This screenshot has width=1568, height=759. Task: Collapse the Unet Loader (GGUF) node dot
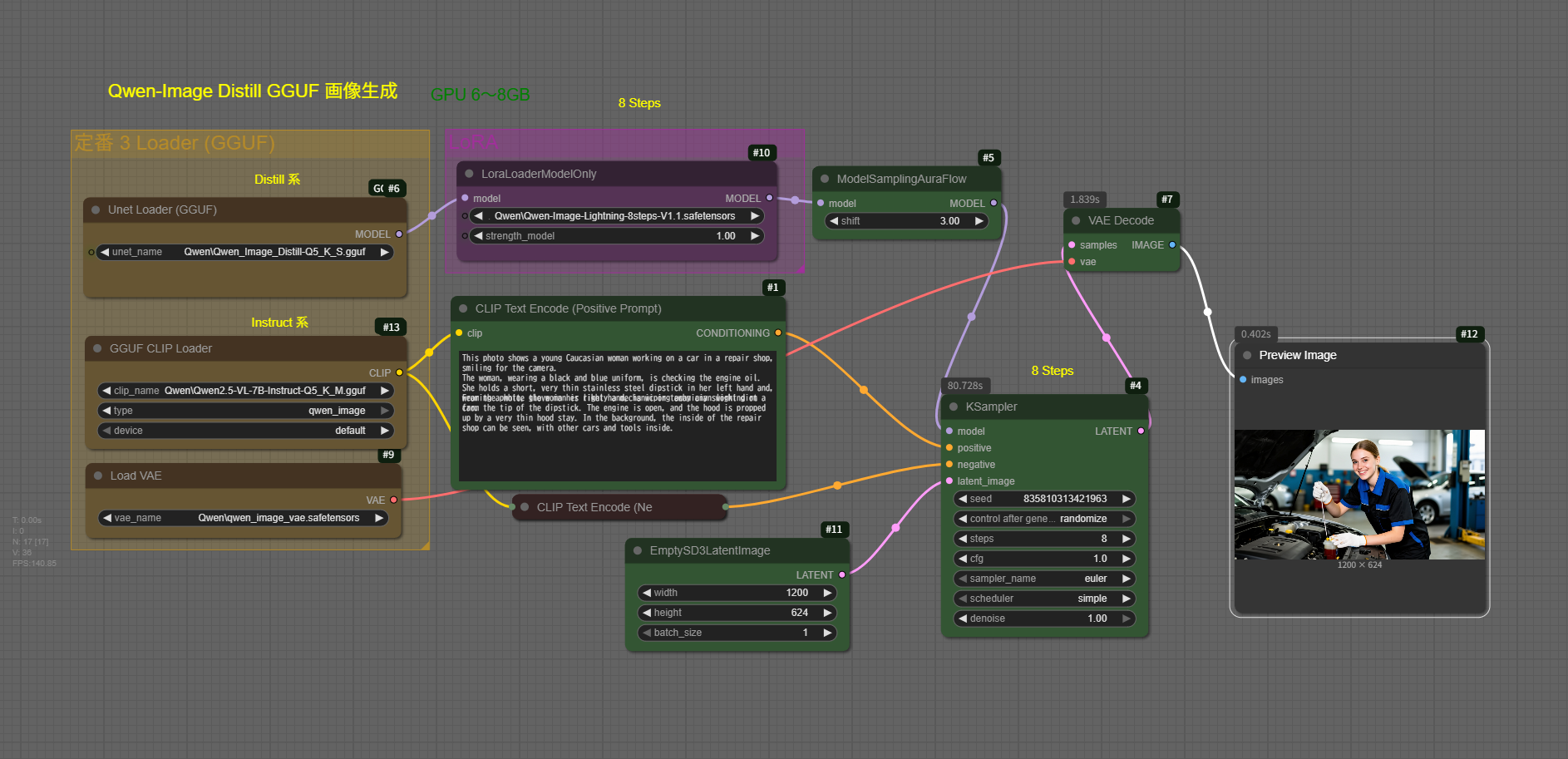96,210
